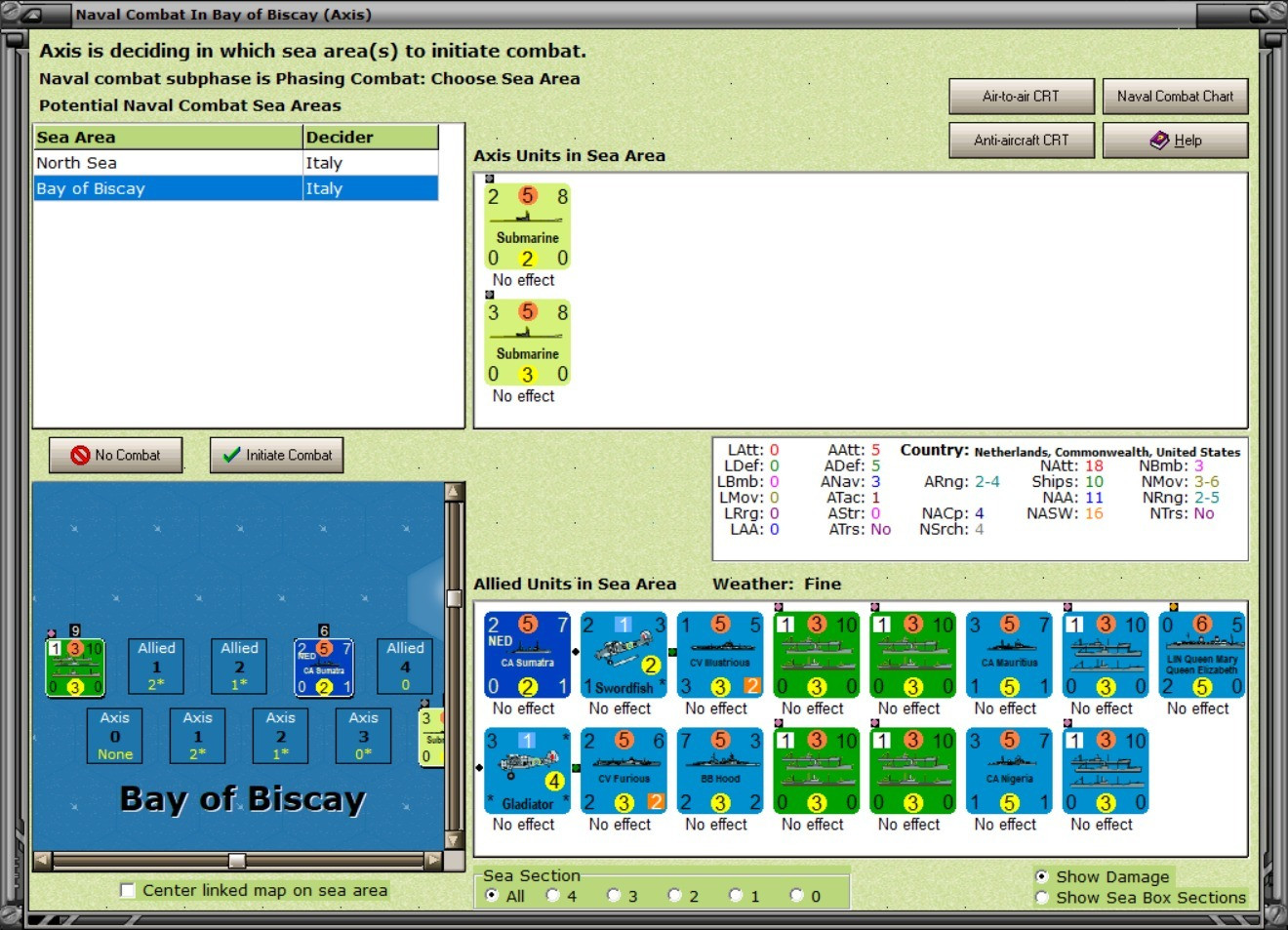The width and height of the screenshot is (1288, 930).
Task: Click the Axis 0 None sea box
Action: (x=115, y=736)
